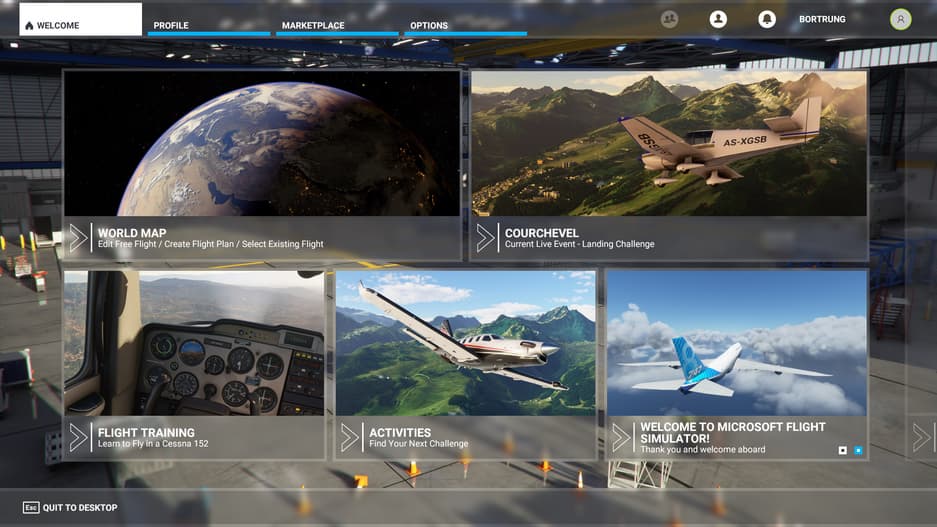937x527 pixels.
Task: Select the blue news page dot
Action: click(858, 450)
